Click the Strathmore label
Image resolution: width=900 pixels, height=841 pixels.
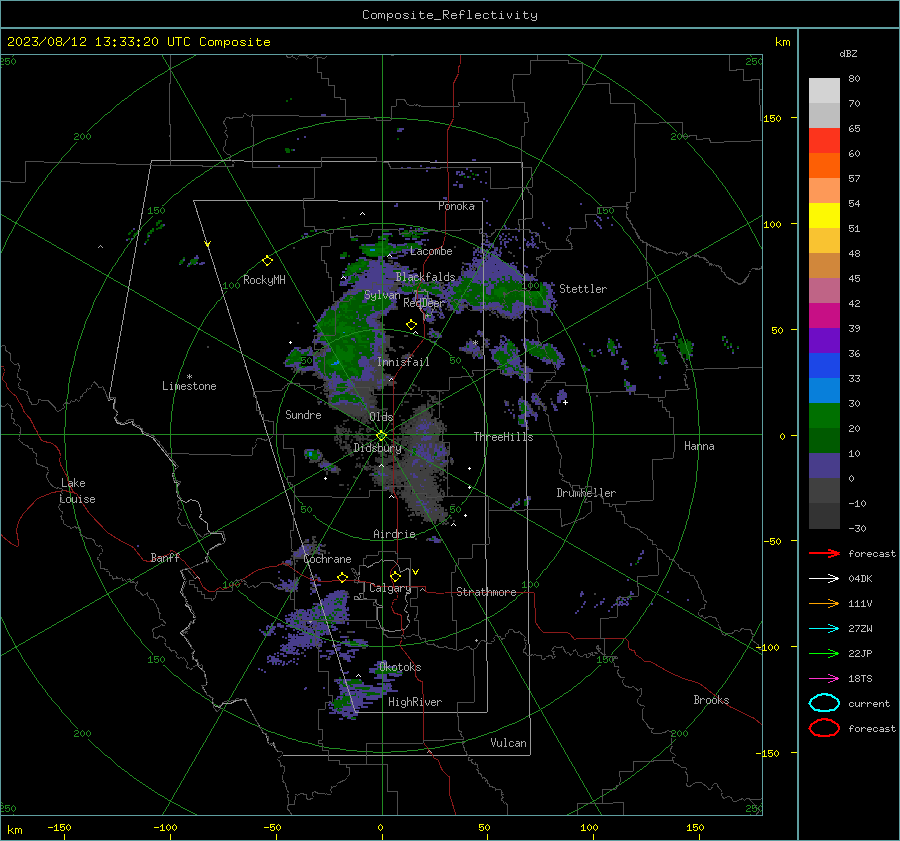click(x=486, y=592)
